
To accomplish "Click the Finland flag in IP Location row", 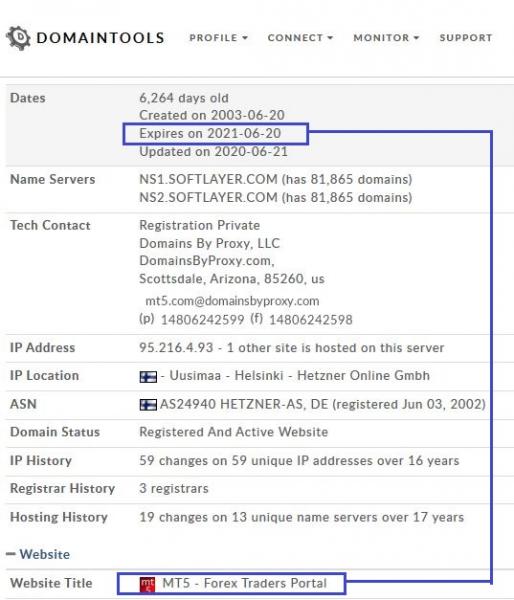I will [148, 377].
